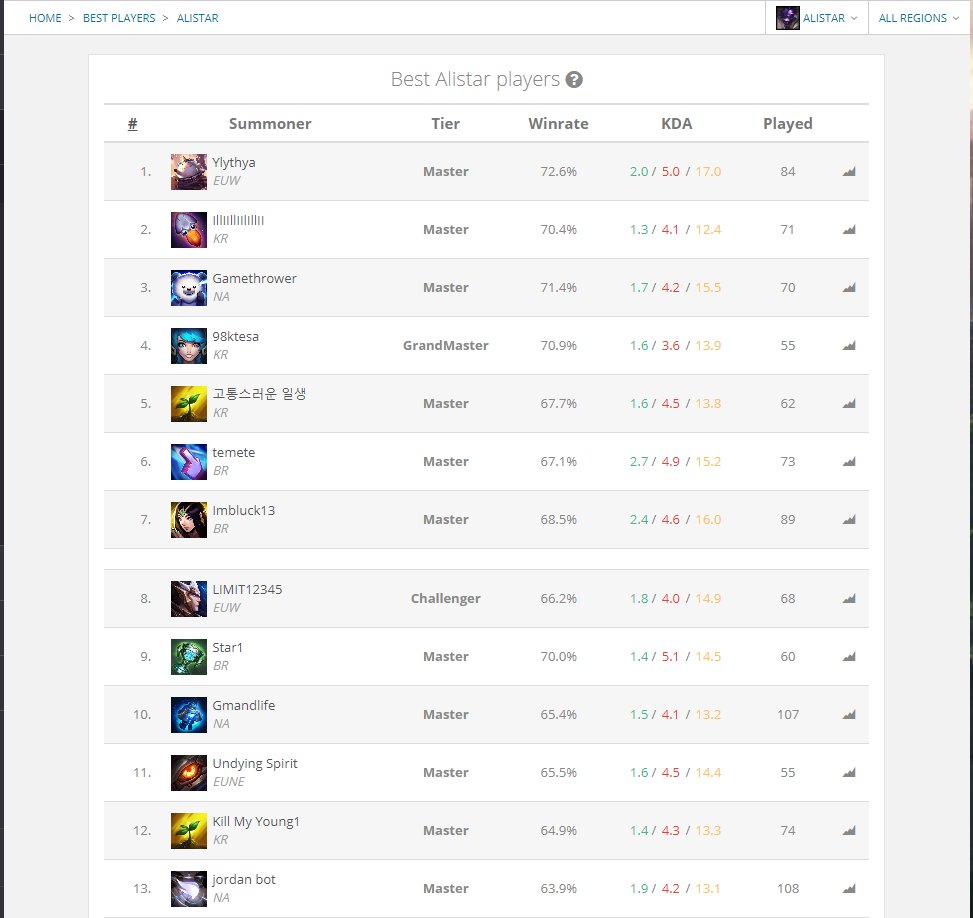The height and width of the screenshot is (918, 973).
Task: View Imbluck13's player page
Action: click(243, 510)
